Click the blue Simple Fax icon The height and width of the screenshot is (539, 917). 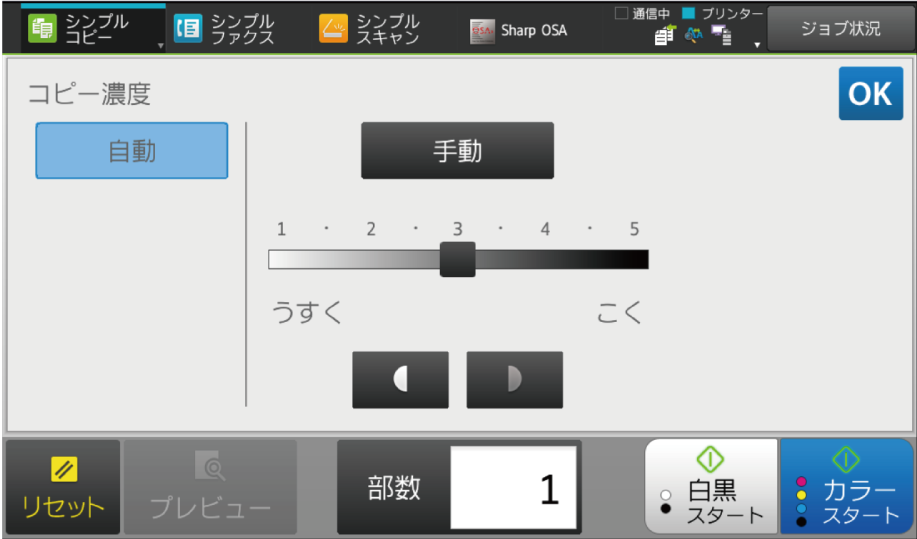tap(188, 29)
